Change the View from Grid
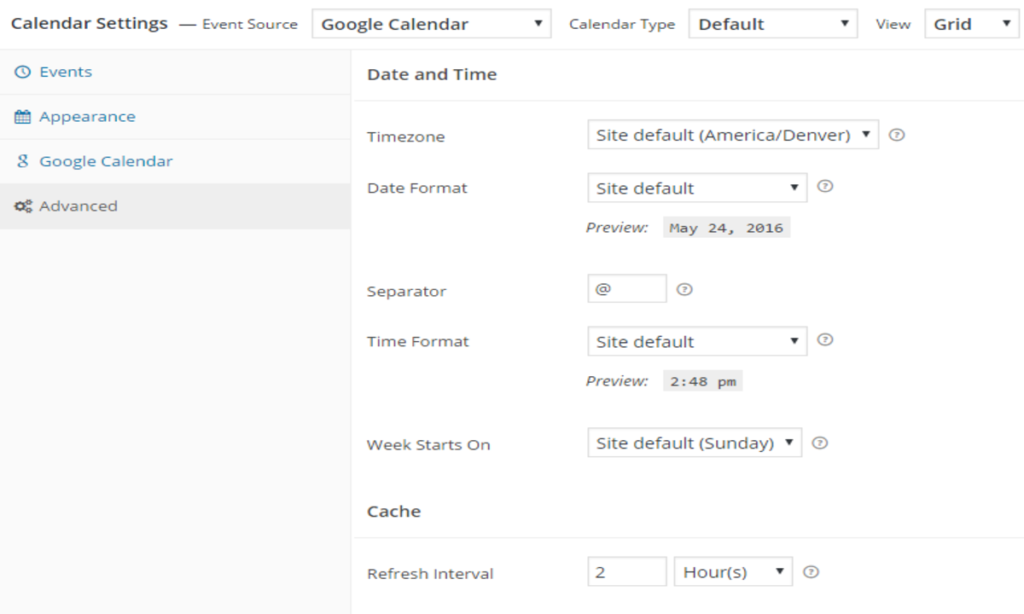This screenshot has width=1024, height=614. pos(971,22)
